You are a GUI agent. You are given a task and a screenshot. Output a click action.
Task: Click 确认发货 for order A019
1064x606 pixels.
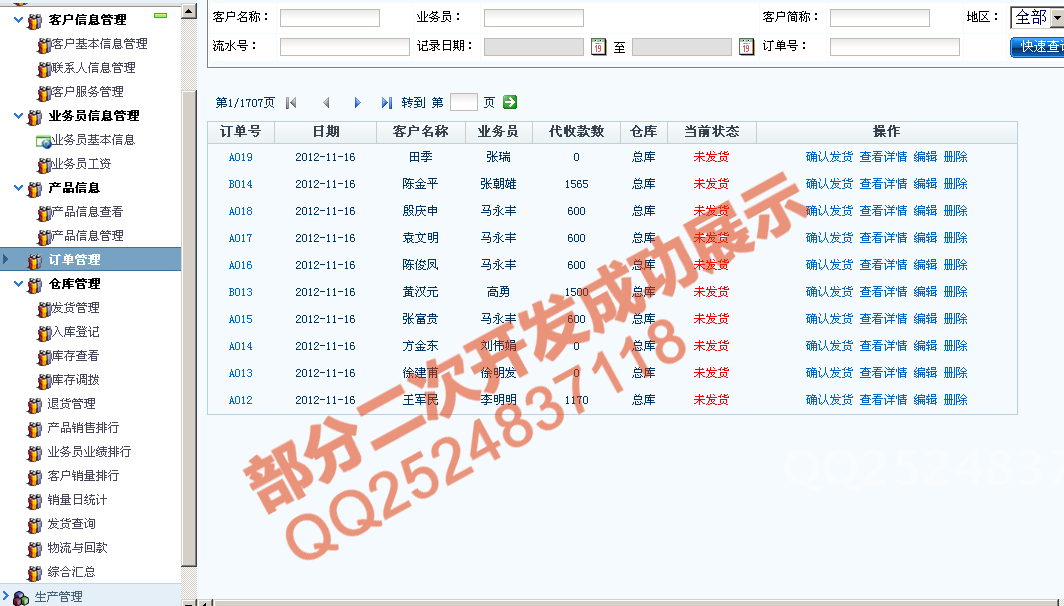point(829,157)
